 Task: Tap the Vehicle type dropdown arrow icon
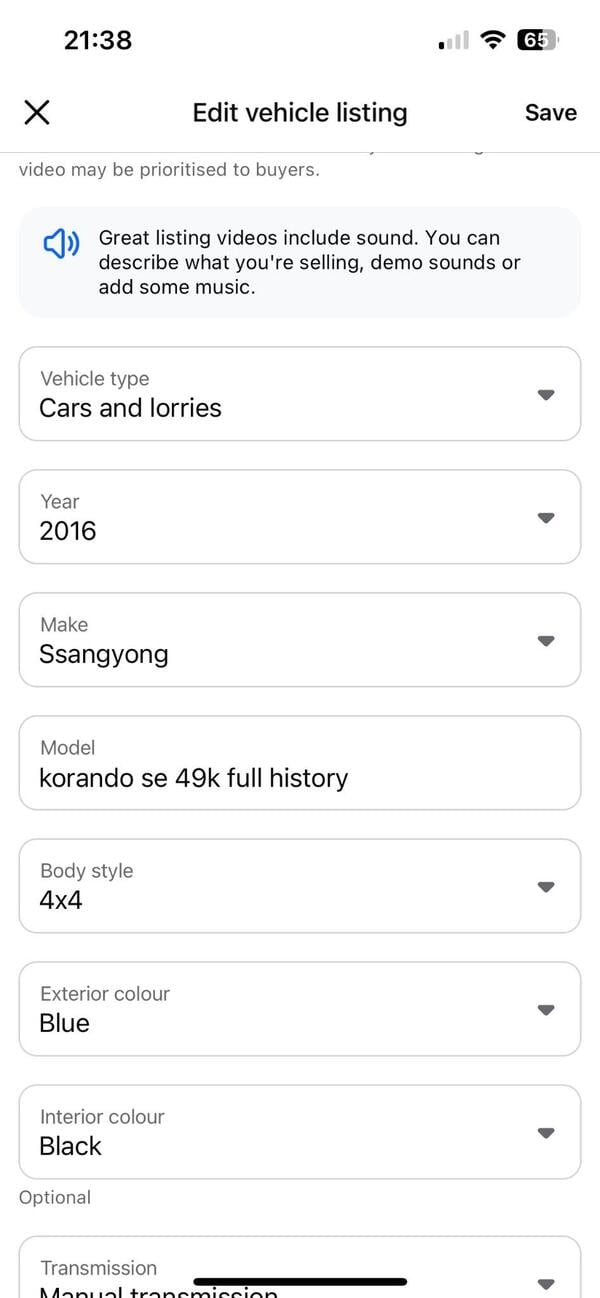(x=545, y=395)
